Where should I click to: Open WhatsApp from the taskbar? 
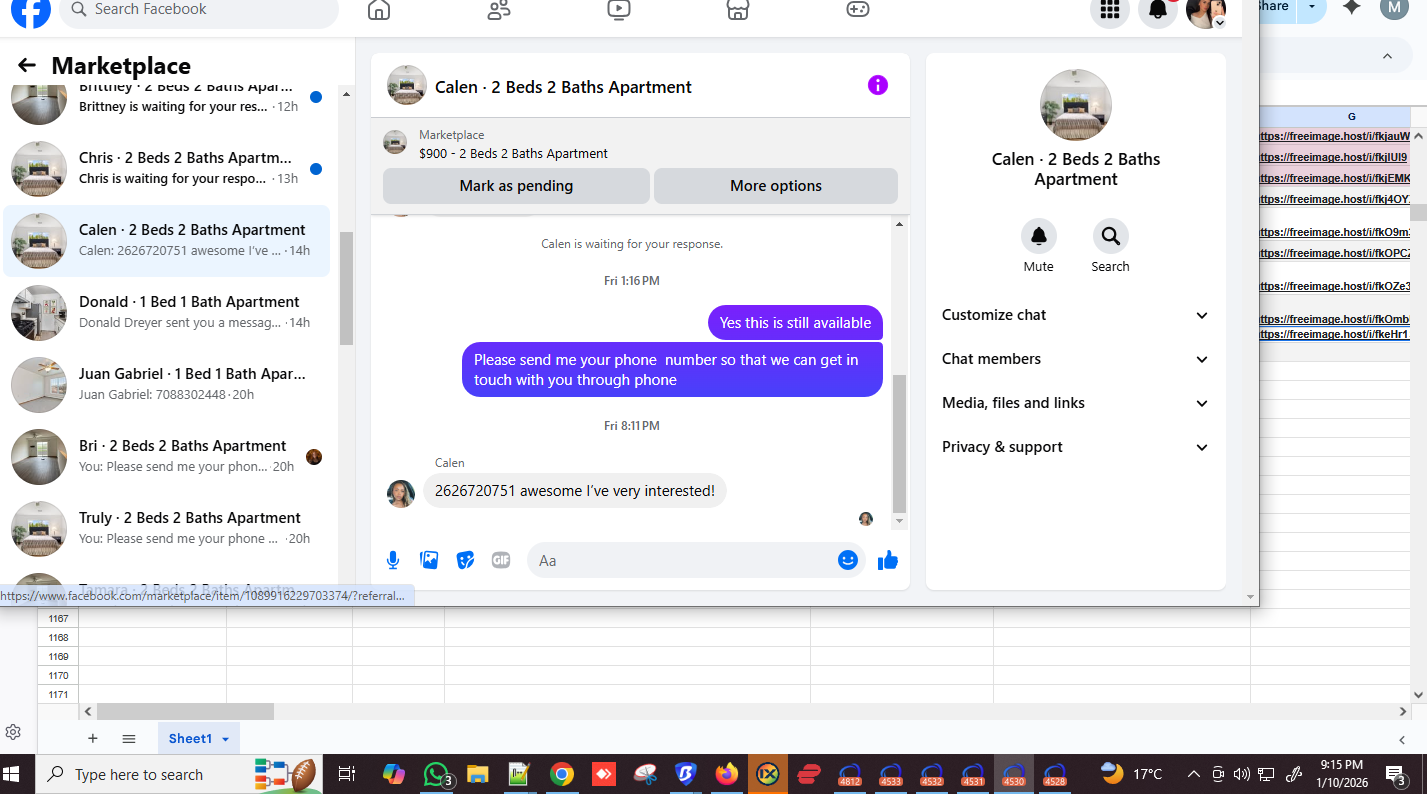437,774
